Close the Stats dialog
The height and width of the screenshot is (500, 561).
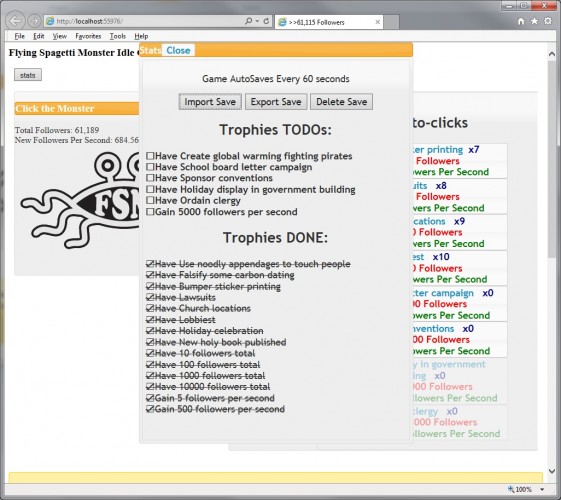(178, 50)
